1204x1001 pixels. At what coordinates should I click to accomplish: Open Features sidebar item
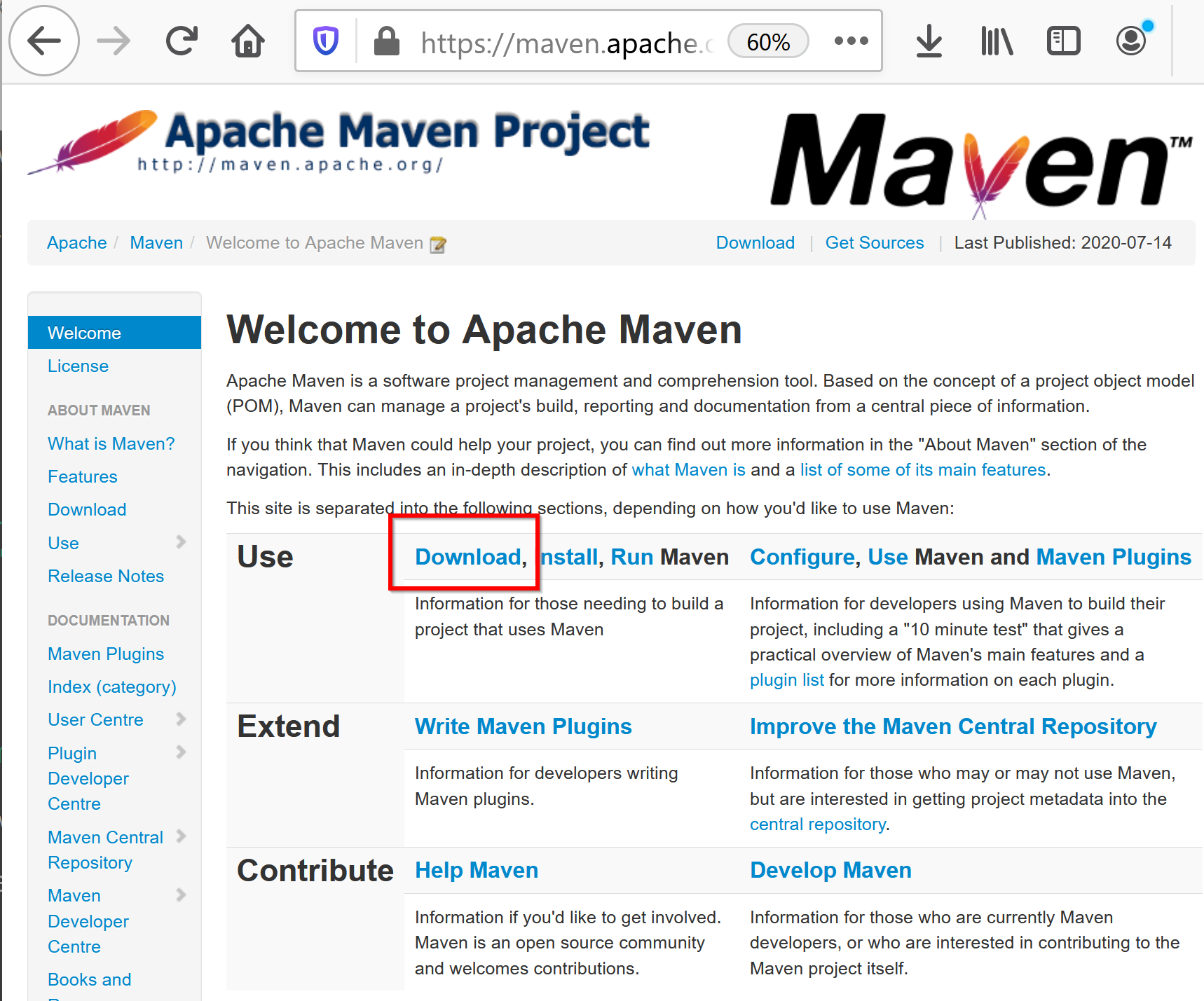[82, 476]
